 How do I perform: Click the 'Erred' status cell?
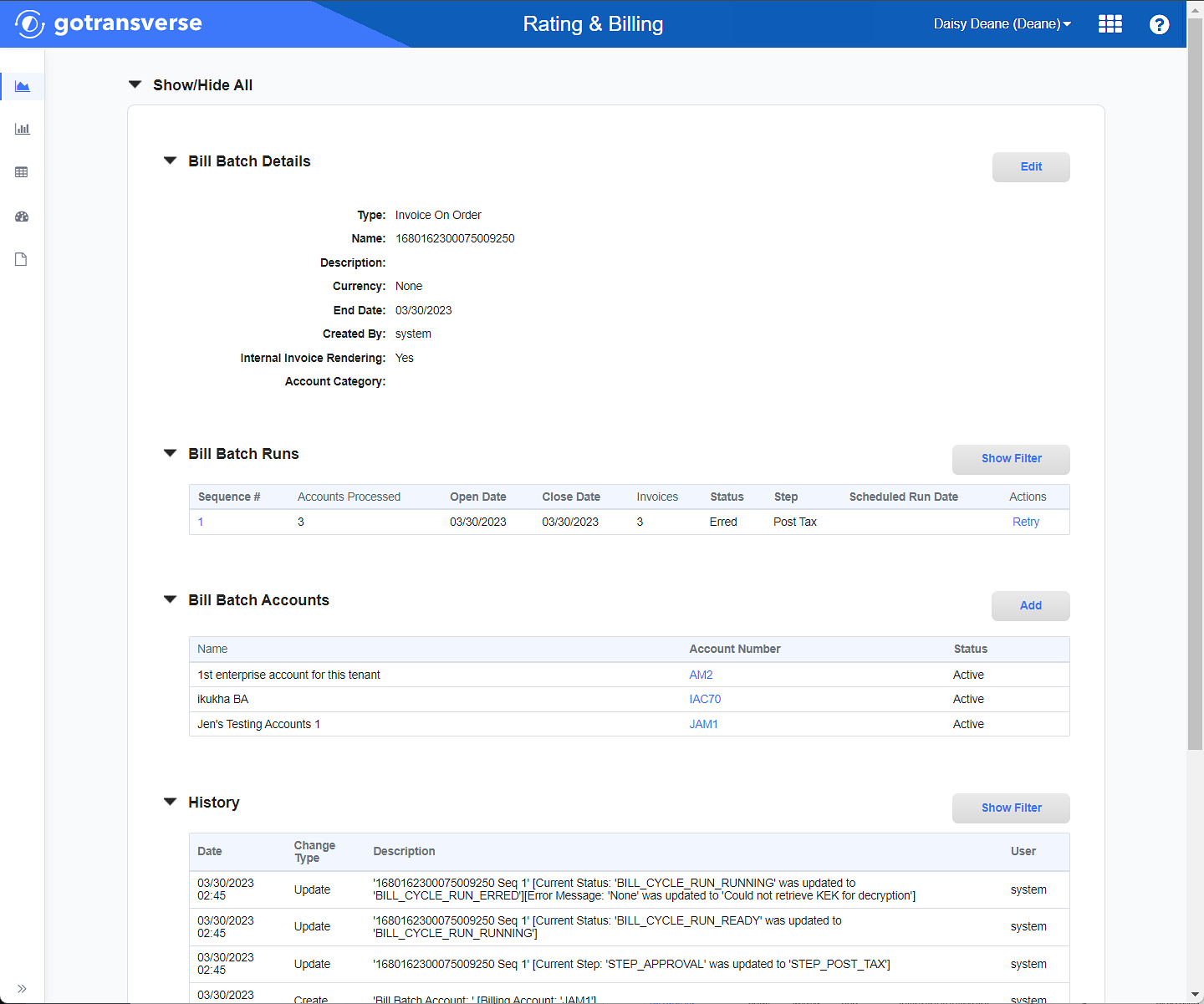723,522
